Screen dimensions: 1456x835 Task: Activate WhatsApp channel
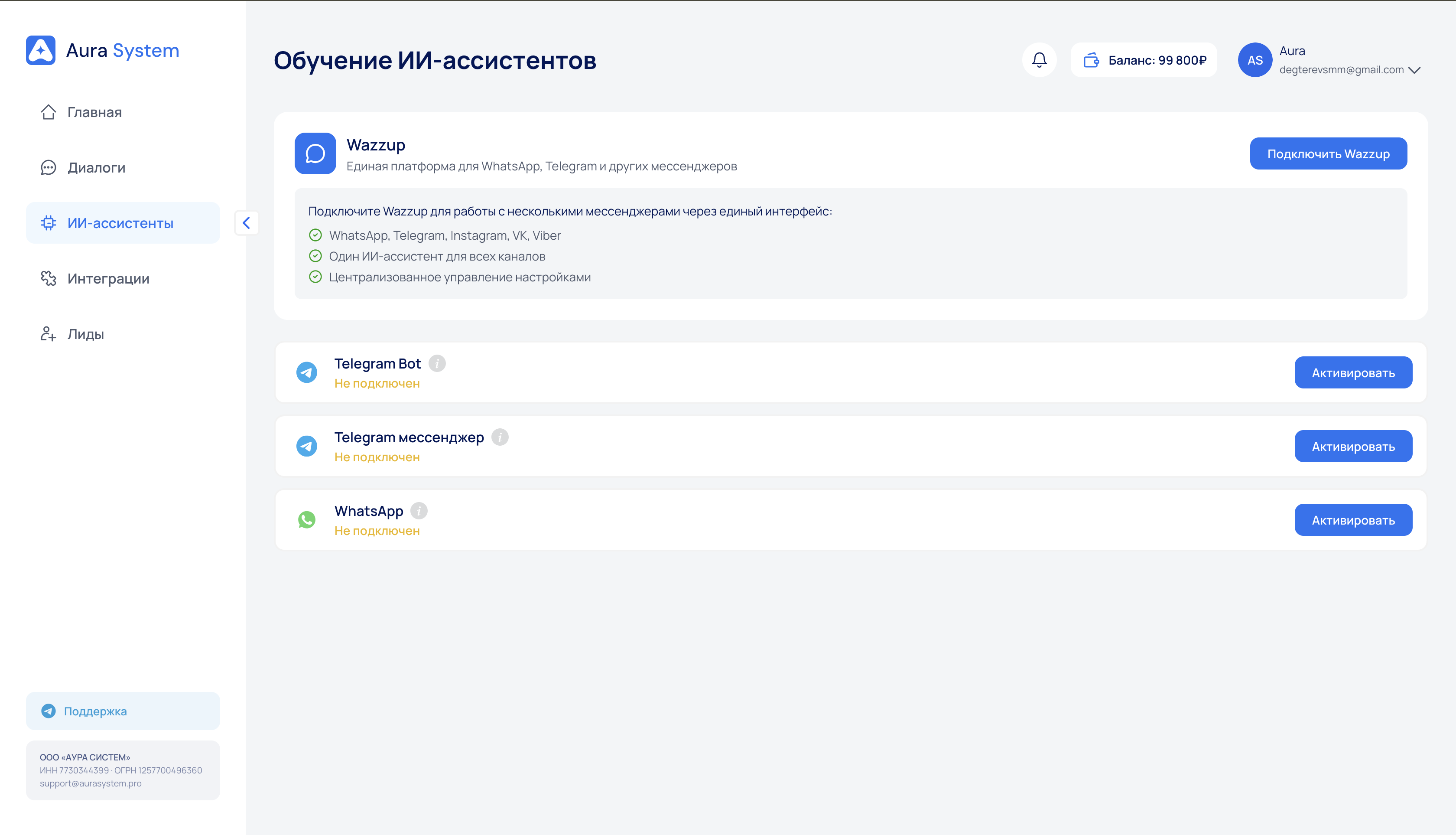tap(1353, 520)
